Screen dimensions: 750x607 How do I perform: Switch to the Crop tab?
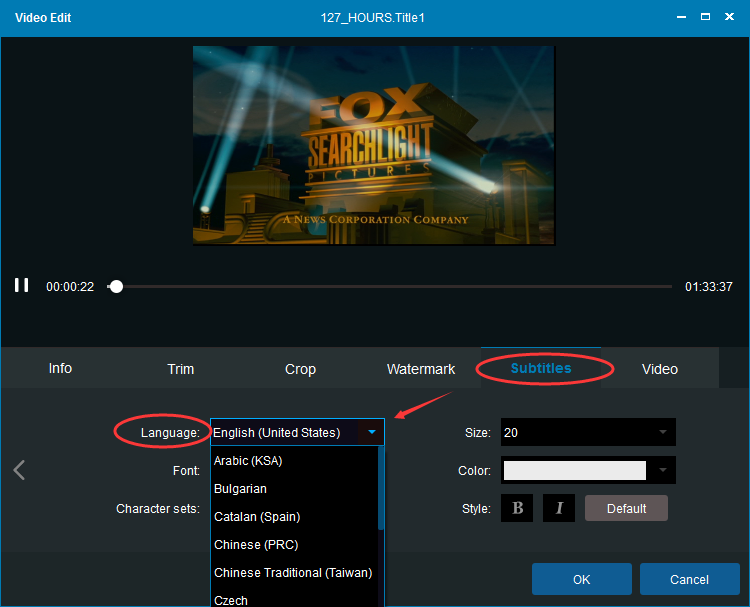pyautogui.click(x=300, y=369)
